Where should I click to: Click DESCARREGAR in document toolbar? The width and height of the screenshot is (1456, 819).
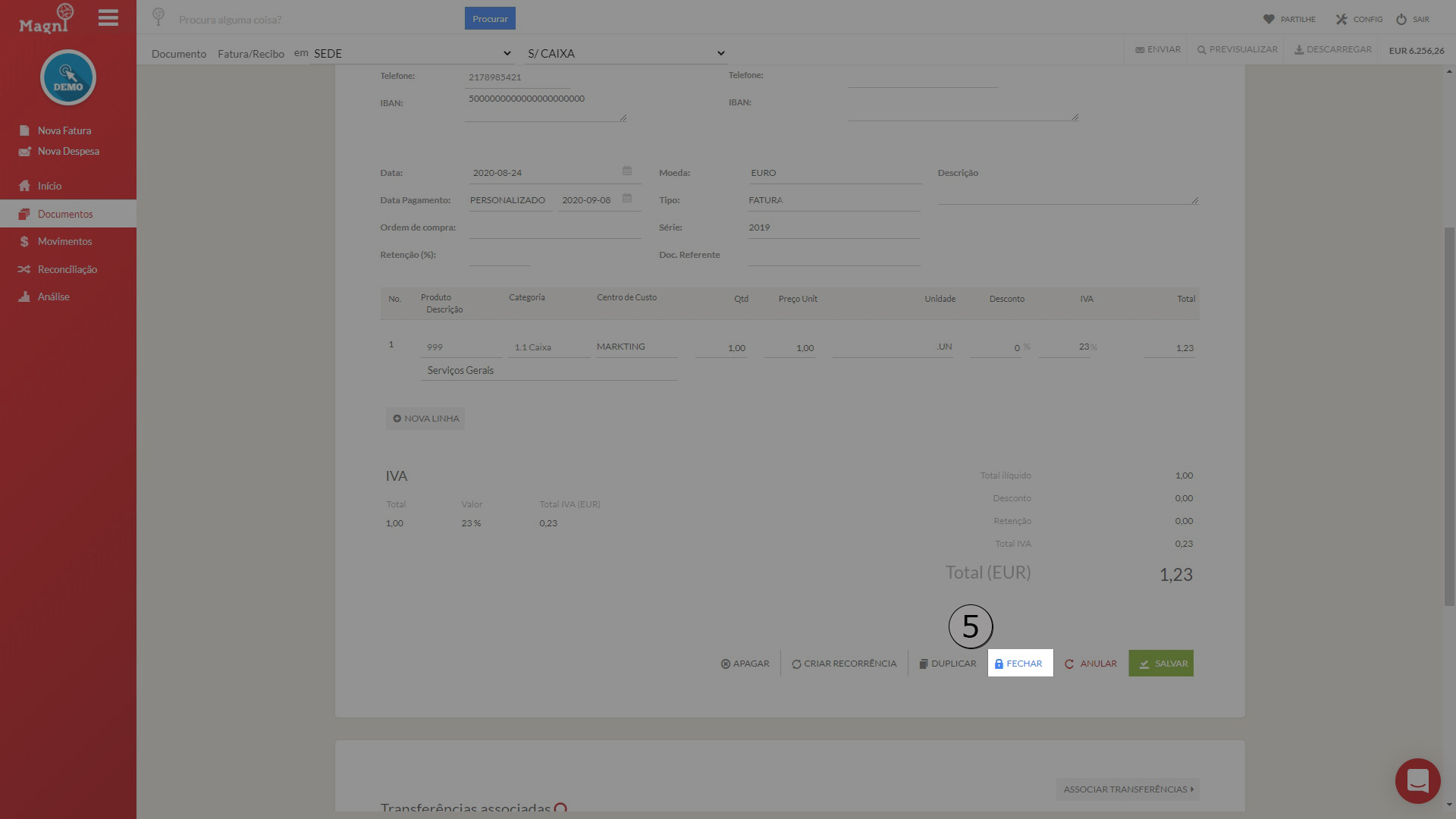pyautogui.click(x=1332, y=49)
